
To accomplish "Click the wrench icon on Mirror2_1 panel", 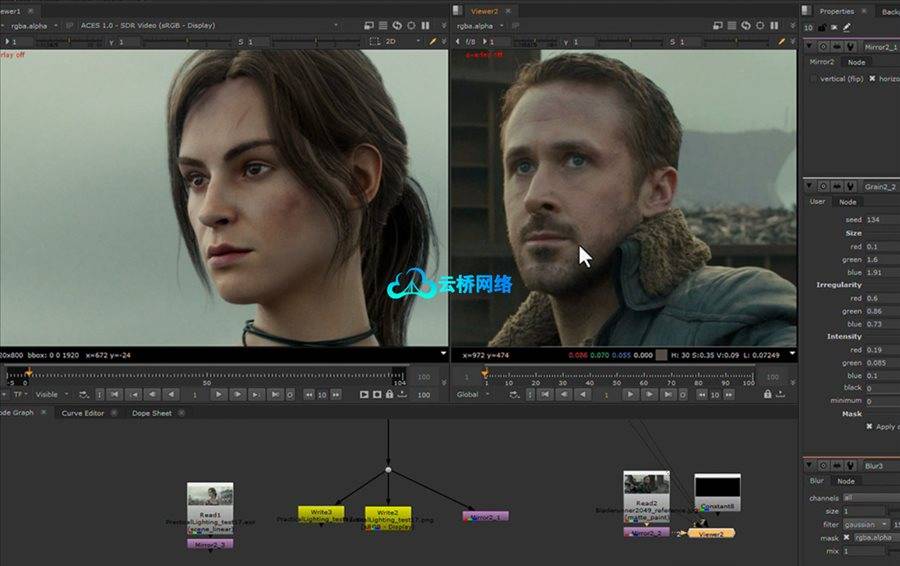I will (x=849, y=46).
